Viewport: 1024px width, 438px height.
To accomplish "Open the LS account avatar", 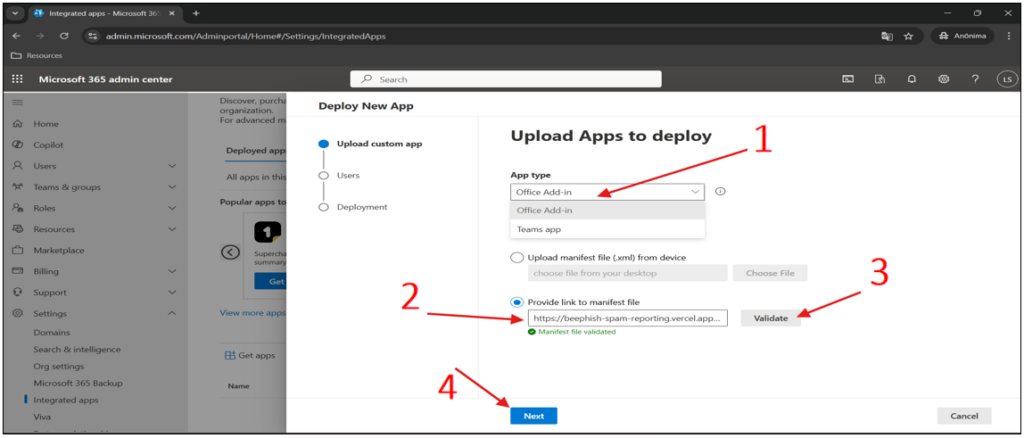I will [1007, 79].
